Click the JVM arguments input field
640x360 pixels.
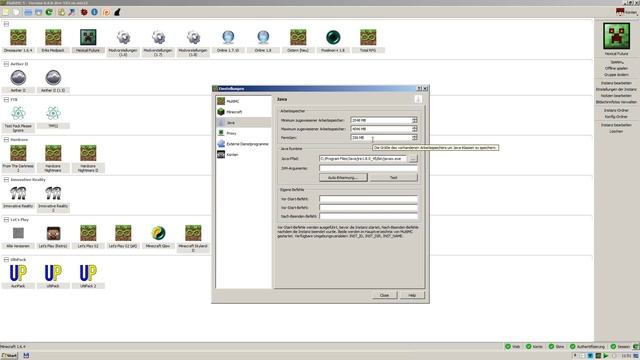pyautogui.click(x=368, y=168)
